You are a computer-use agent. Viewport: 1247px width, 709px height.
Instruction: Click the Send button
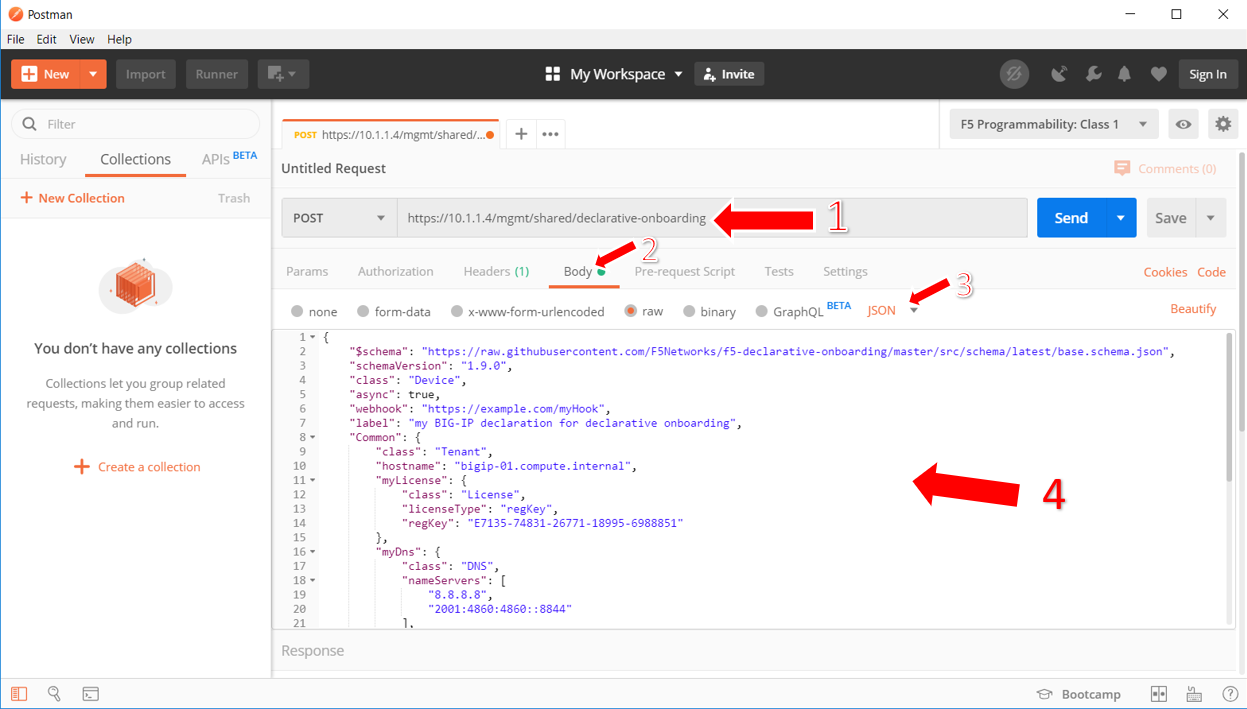[x=1071, y=218]
